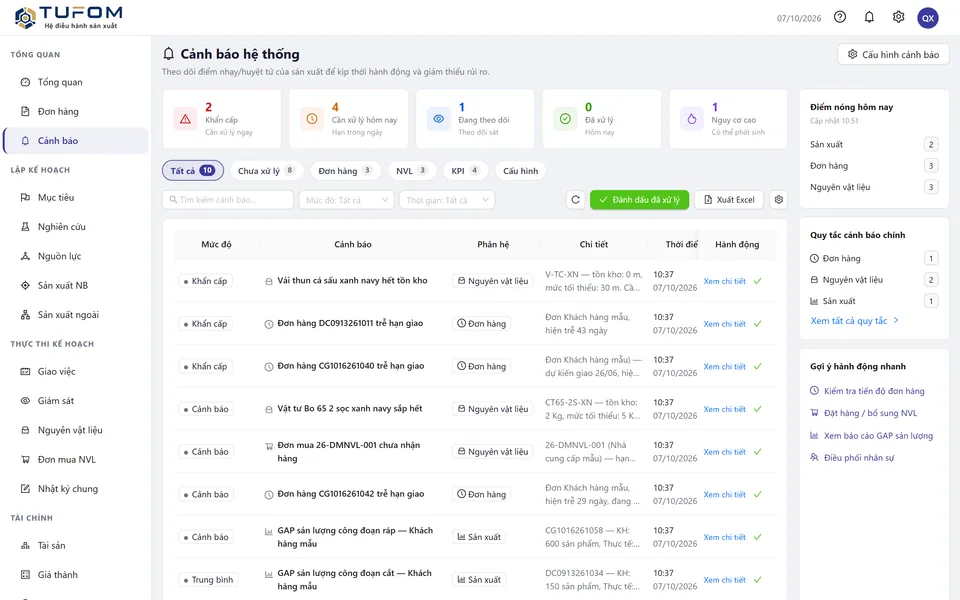960x600 pixels.
Task: Open 'Xem báo cáo GAP sản lượng' link
Action: coord(871,435)
